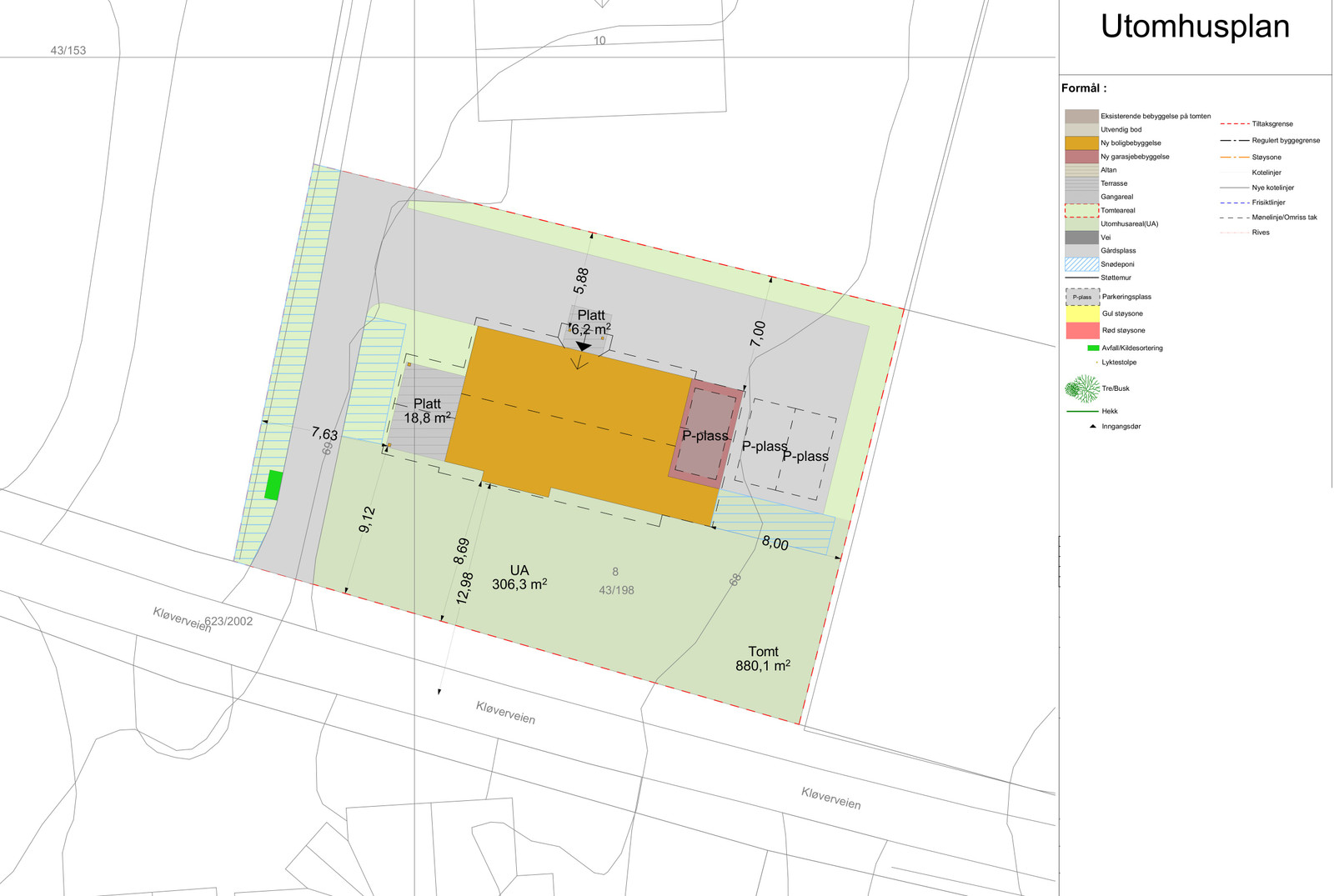
Task: Click the Mønelinje/Omriss tak line sample
Action: tap(1234, 218)
